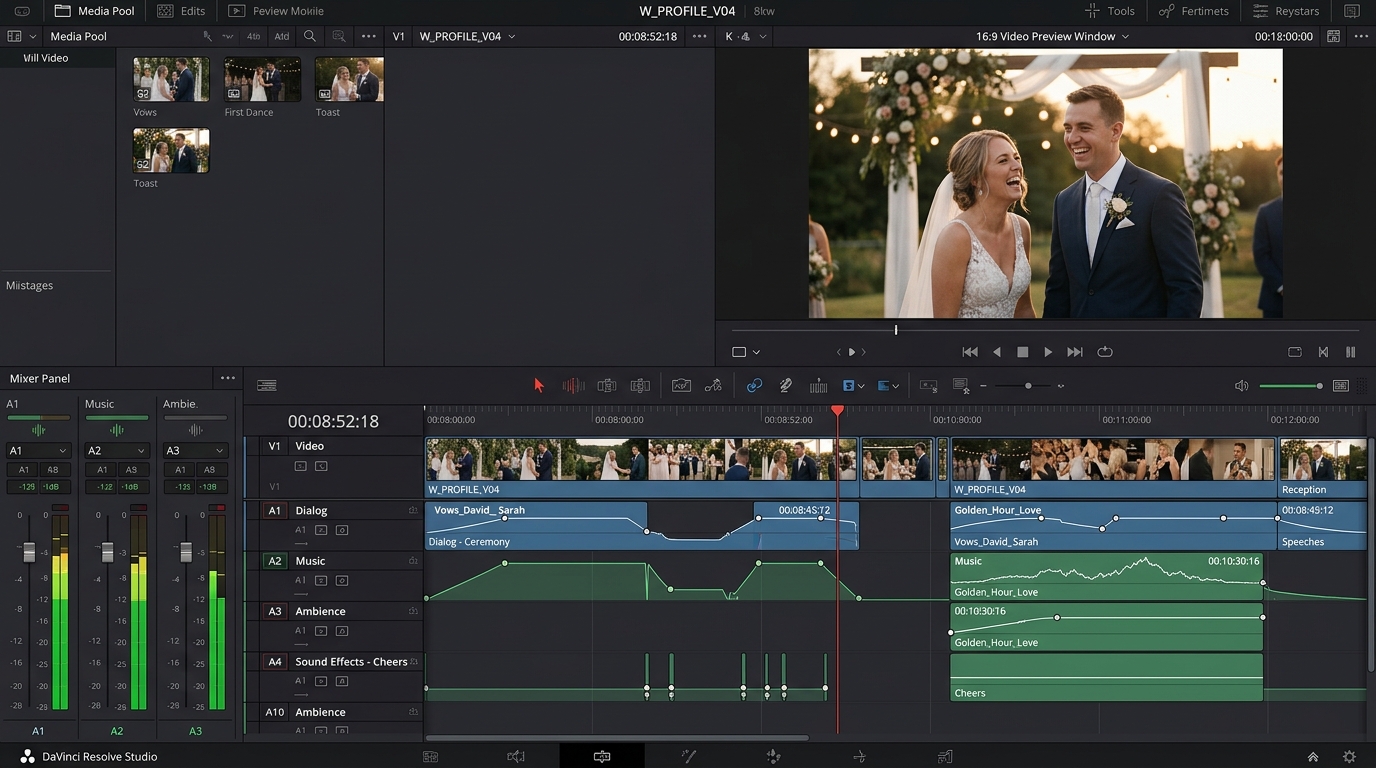Click the Atd button in Media Pool header

click(x=282, y=36)
